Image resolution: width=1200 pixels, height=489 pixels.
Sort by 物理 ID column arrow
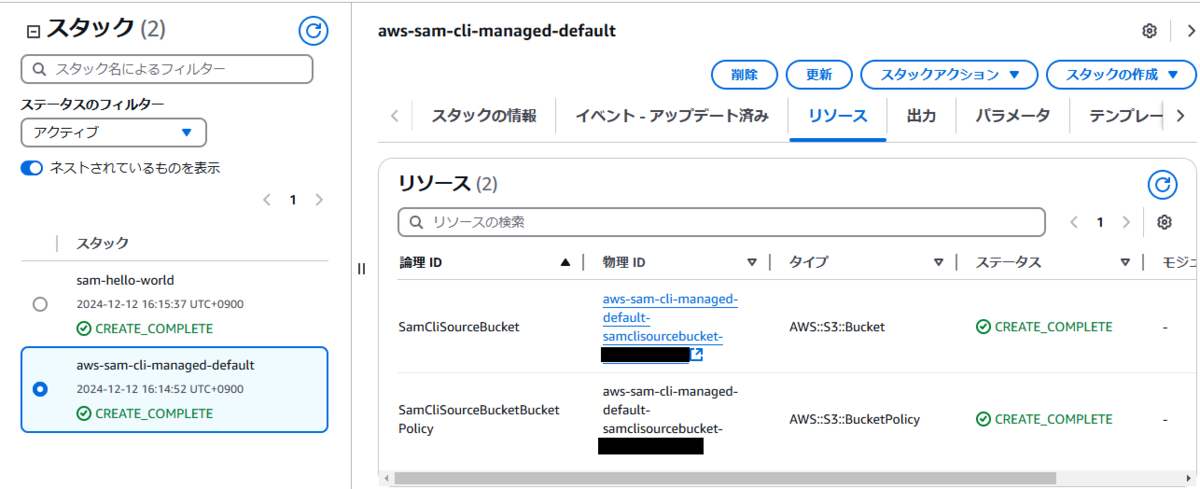pos(752,263)
